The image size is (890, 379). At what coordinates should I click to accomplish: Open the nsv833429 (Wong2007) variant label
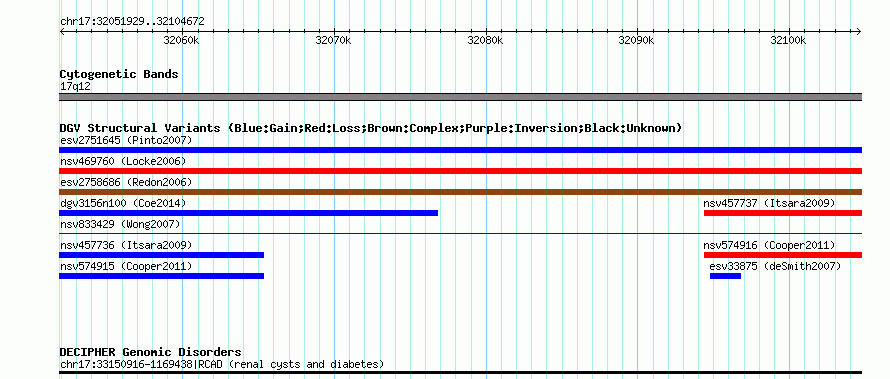click(120, 224)
